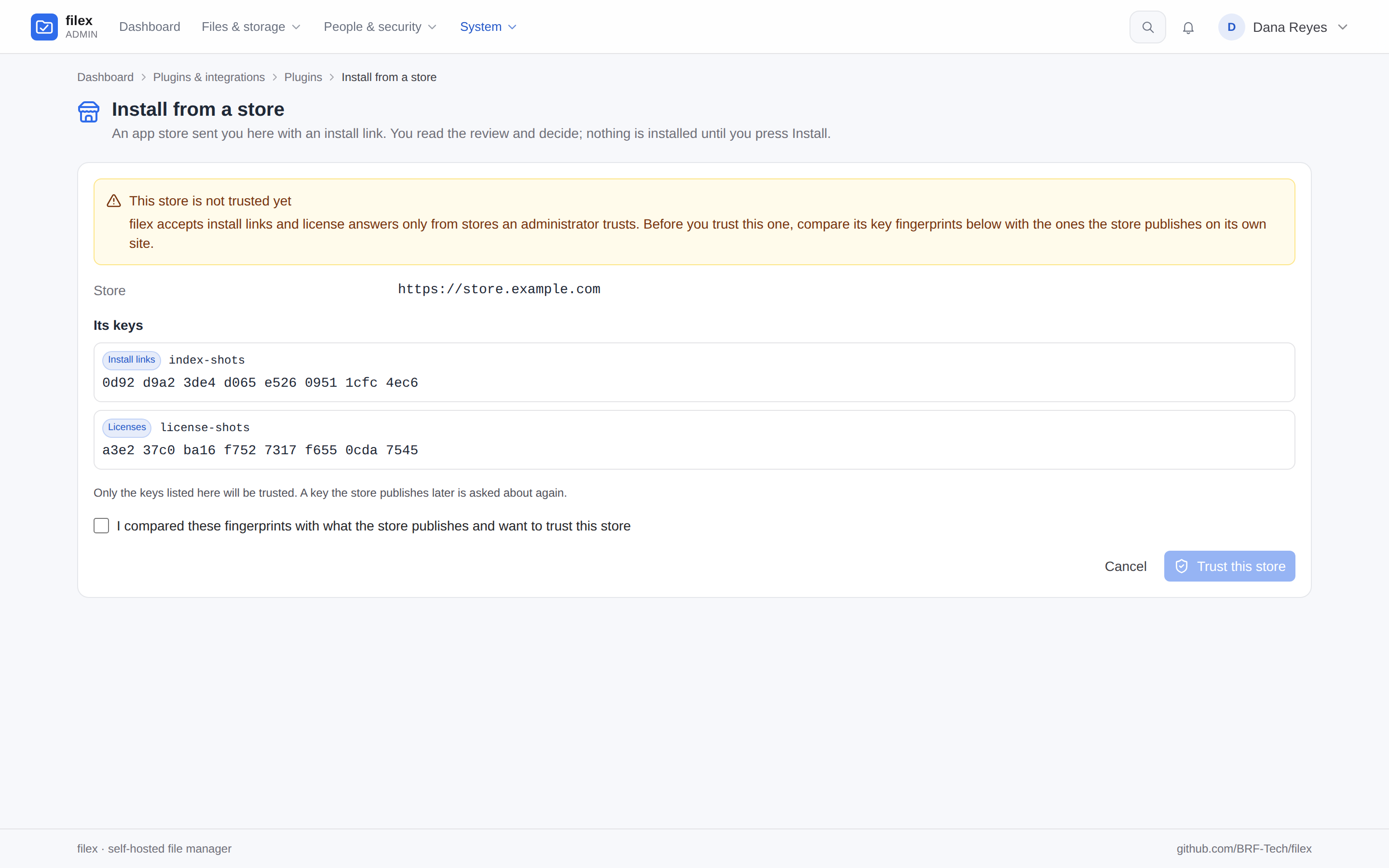Viewport: 1389px width, 868px height.
Task: Click the warning triangle icon in banner
Action: [114, 201]
